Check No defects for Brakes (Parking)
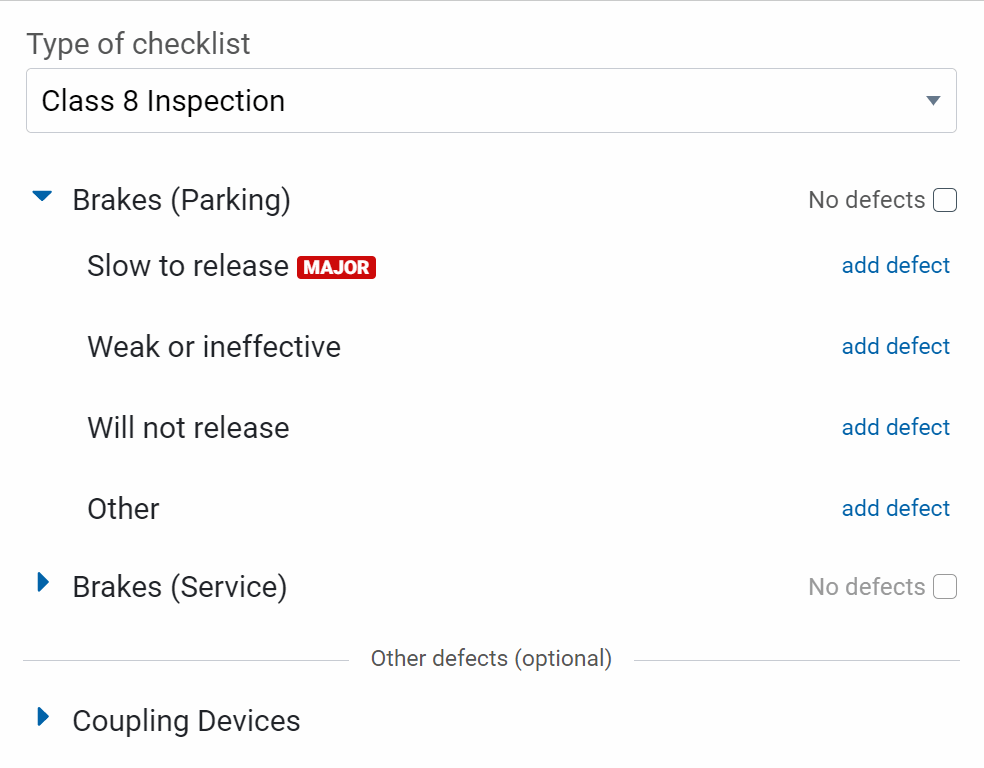Image resolution: width=984 pixels, height=768 pixels. pos(945,201)
